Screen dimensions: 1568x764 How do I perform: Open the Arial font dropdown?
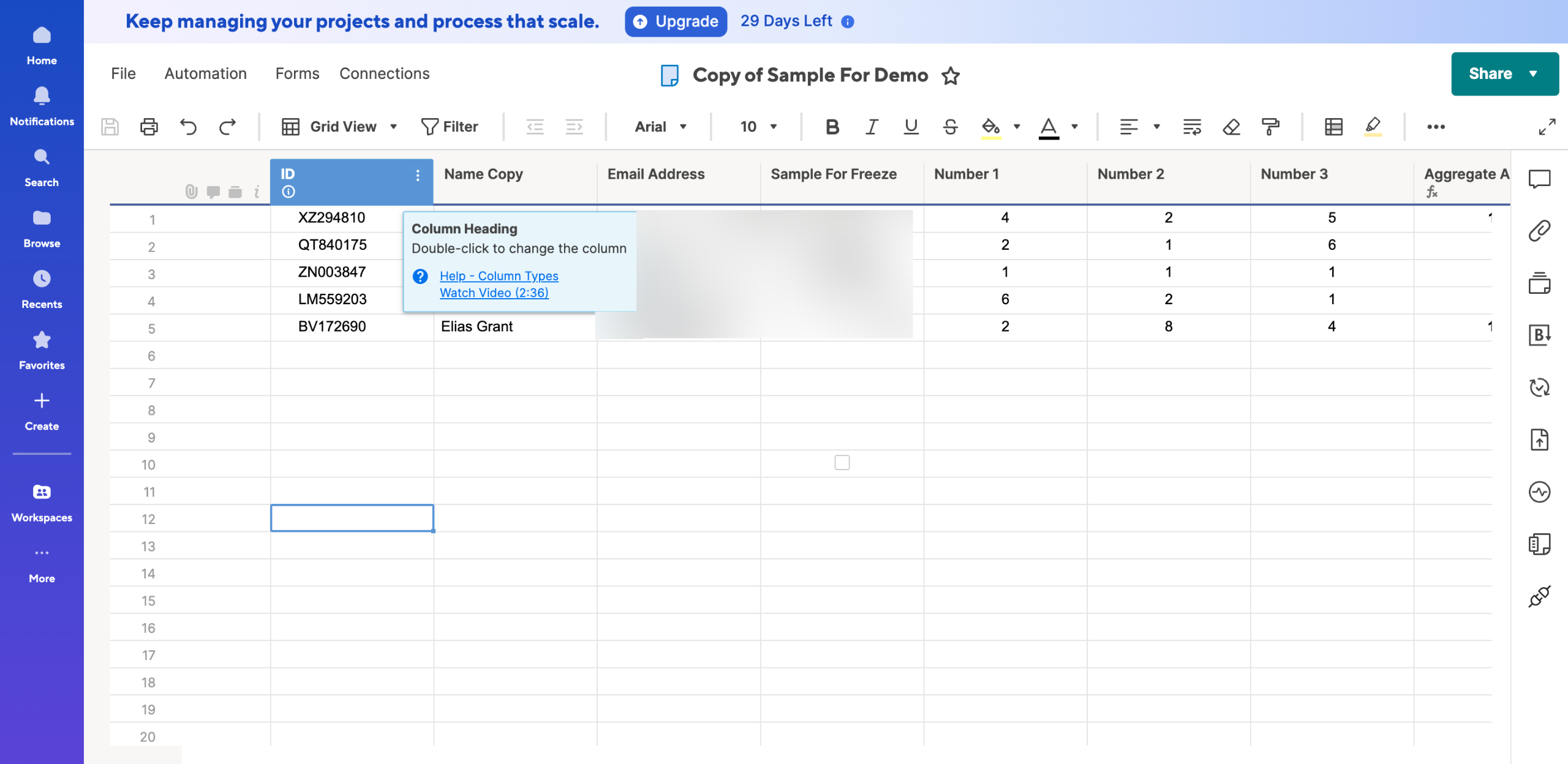(660, 127)
